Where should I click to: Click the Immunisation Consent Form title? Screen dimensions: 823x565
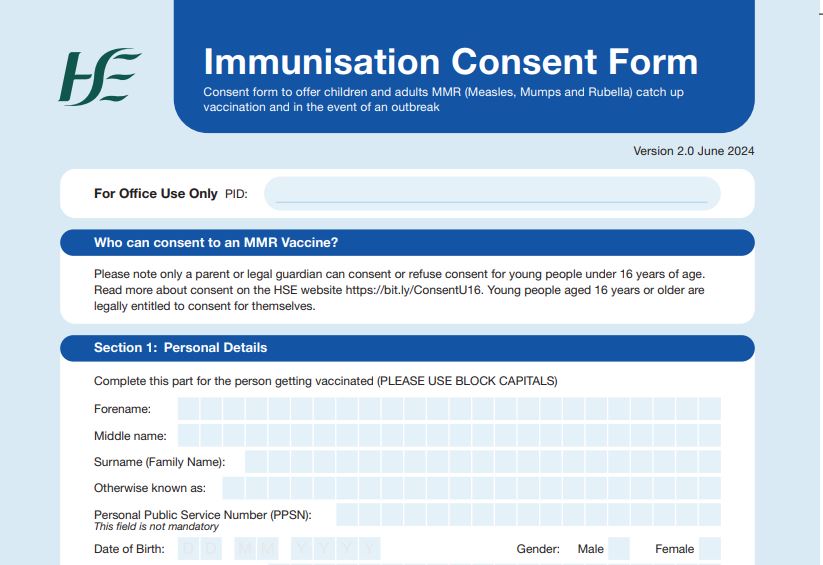coord(451,62)
